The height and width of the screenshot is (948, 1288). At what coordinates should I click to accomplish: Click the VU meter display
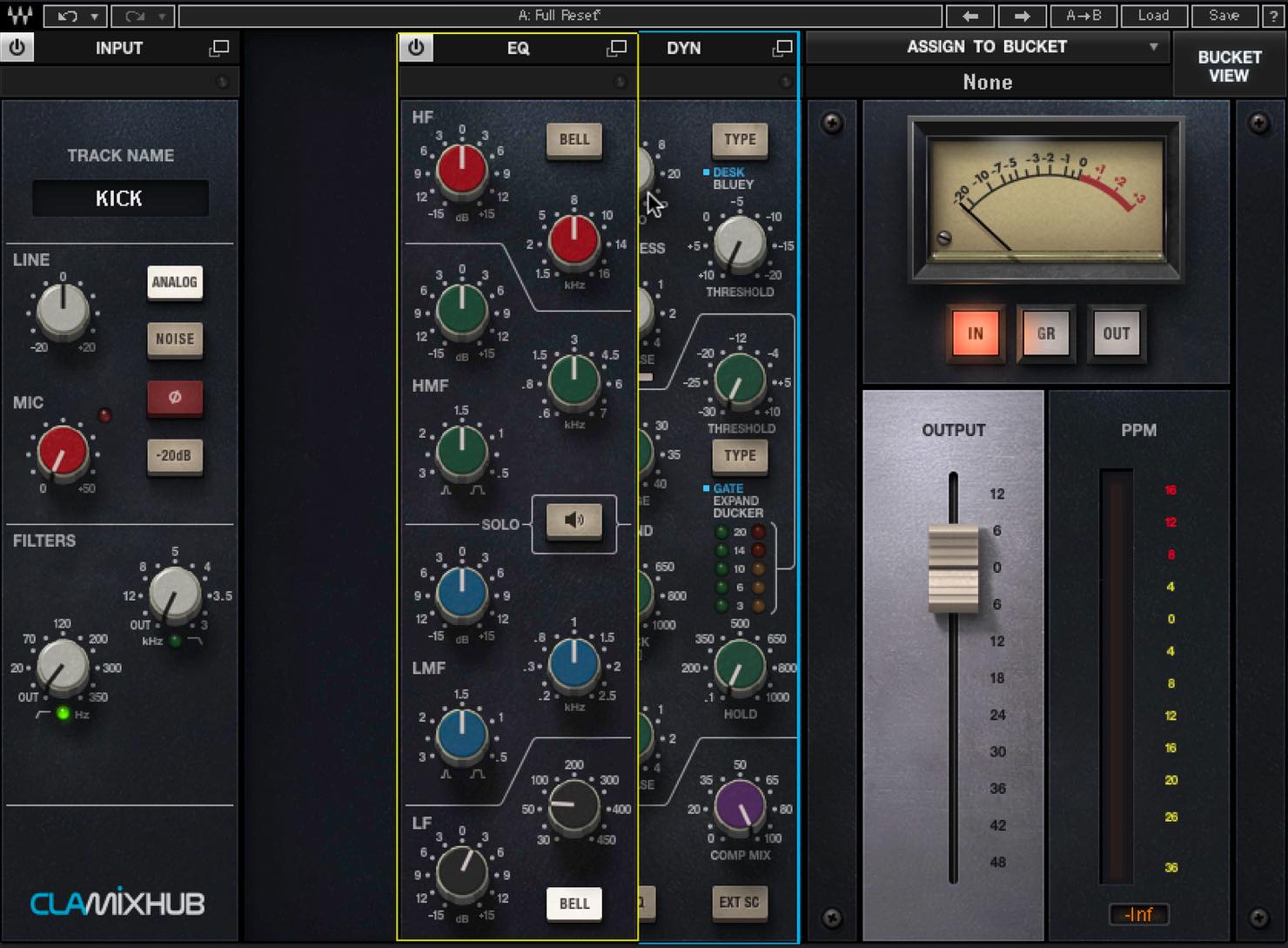(1046, 199)
